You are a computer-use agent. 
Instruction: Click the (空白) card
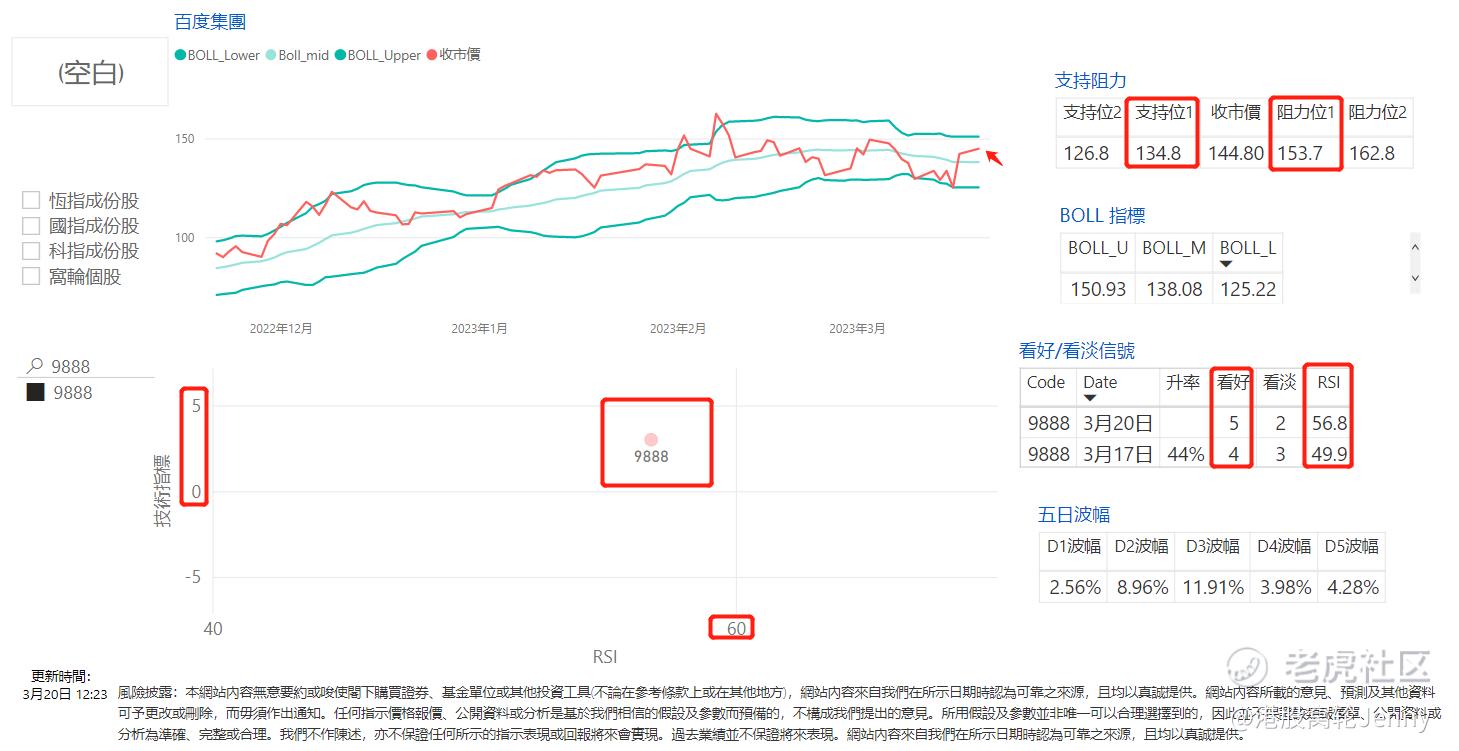coord(90,72)
